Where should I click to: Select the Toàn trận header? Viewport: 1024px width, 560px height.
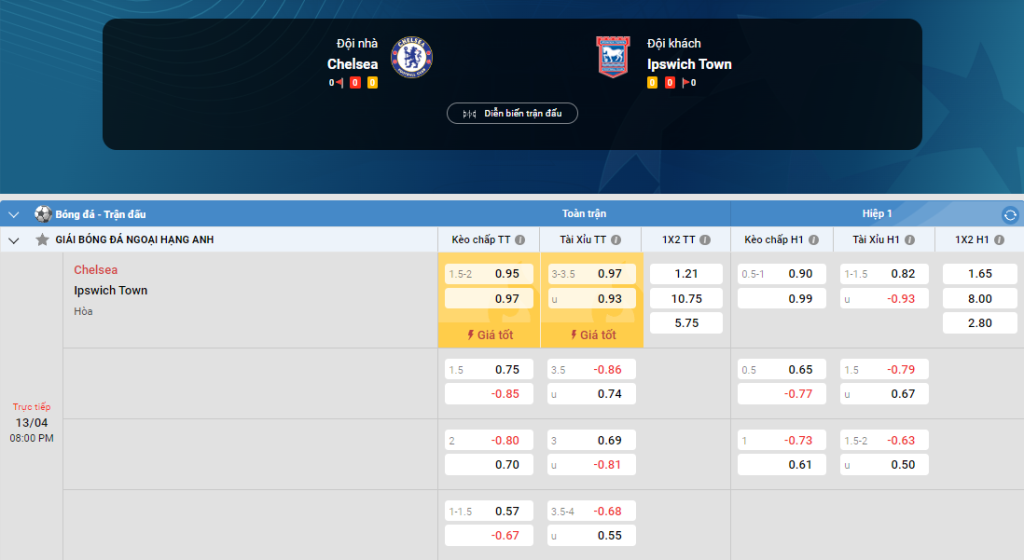(x=584, y=213)
